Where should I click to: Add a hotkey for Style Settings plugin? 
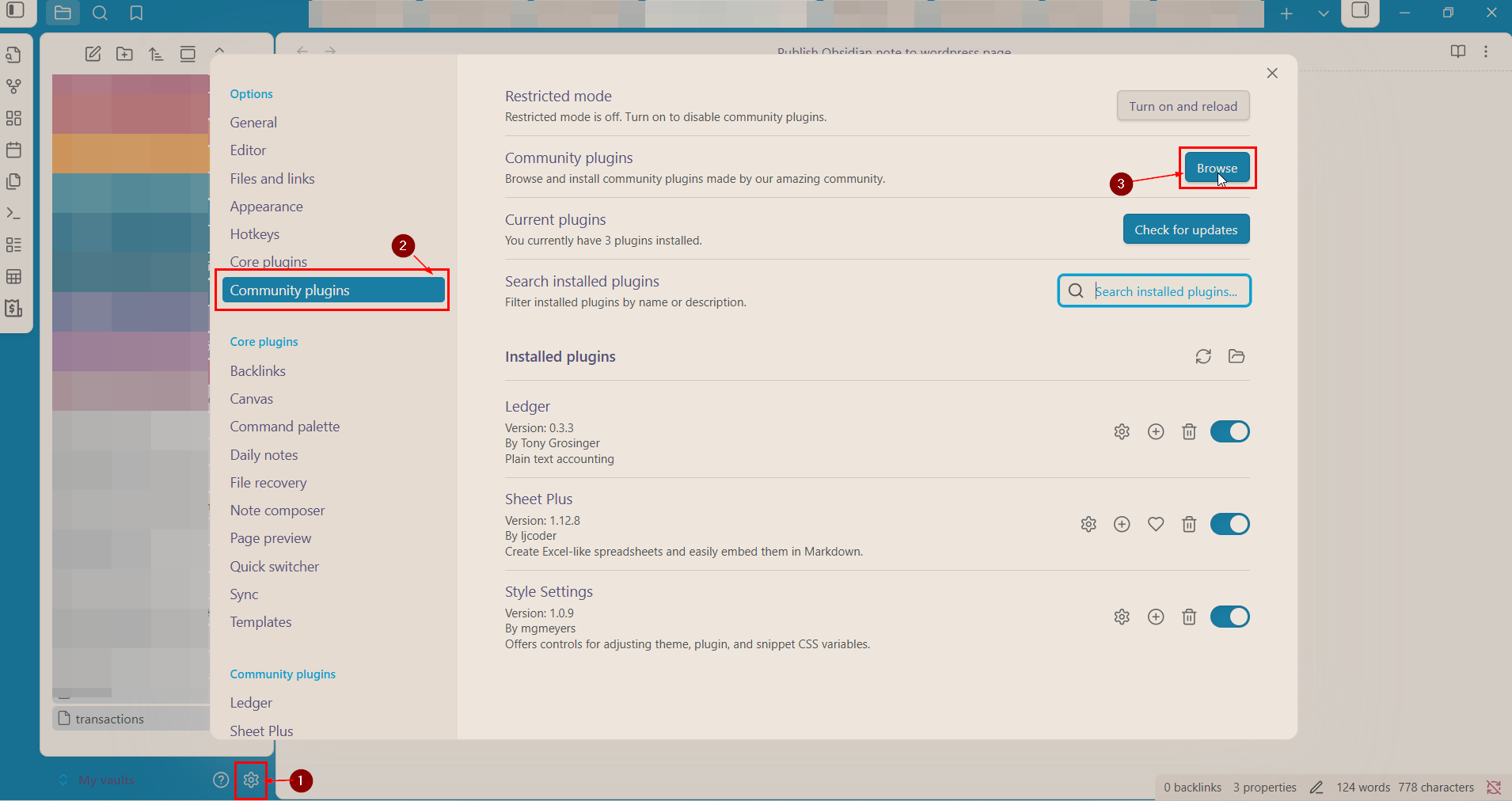click(x=1156, y=617)
